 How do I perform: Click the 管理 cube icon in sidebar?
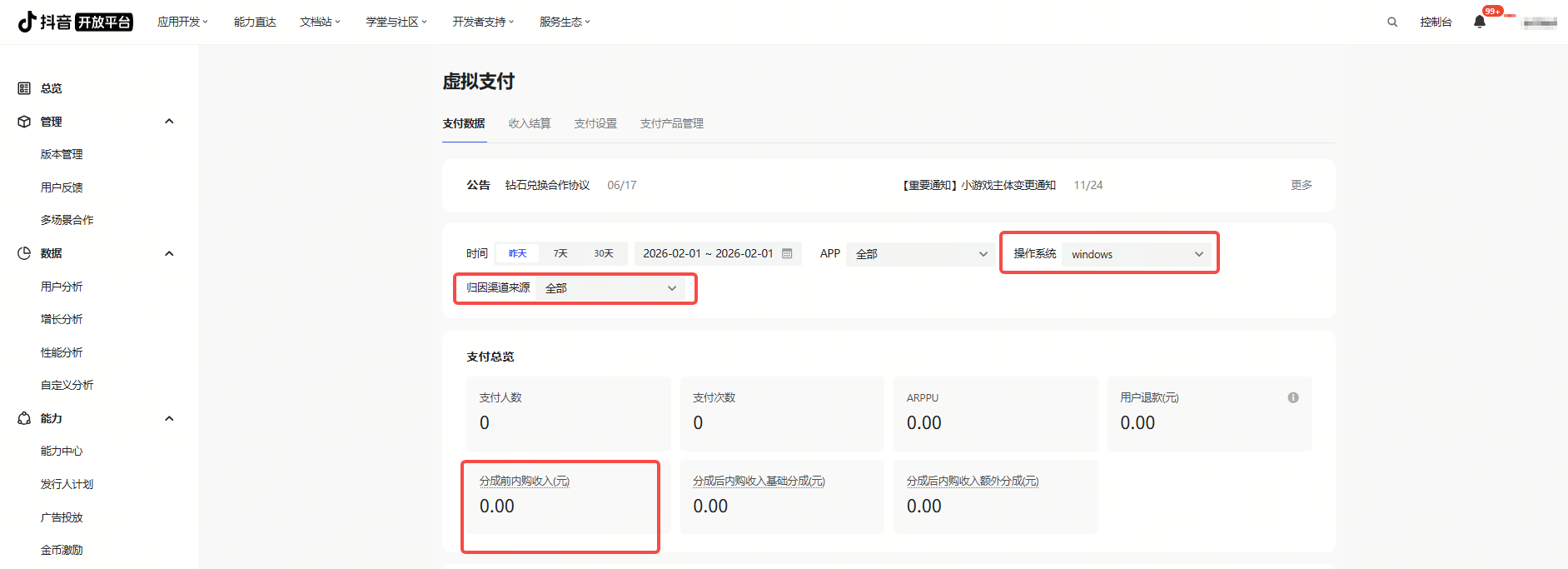(x=24, y=122)
